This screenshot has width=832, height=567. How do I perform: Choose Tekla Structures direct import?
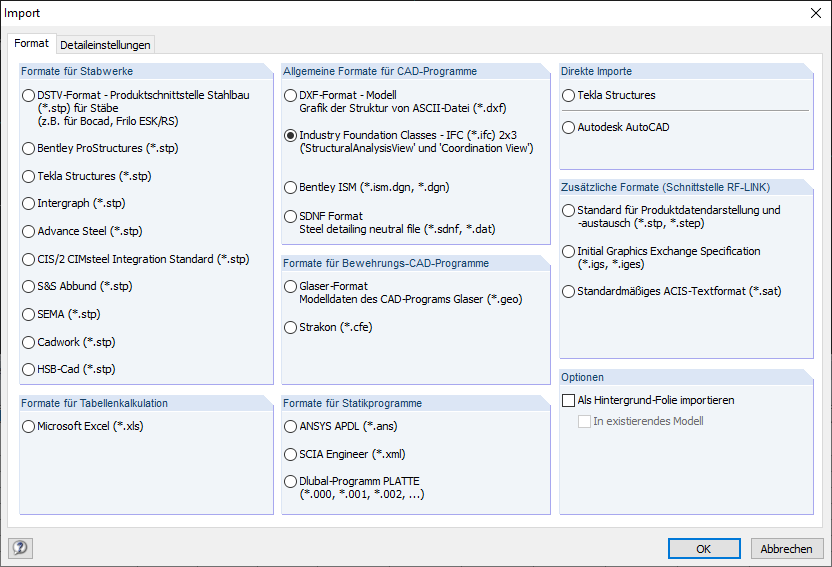click(568, 96)
